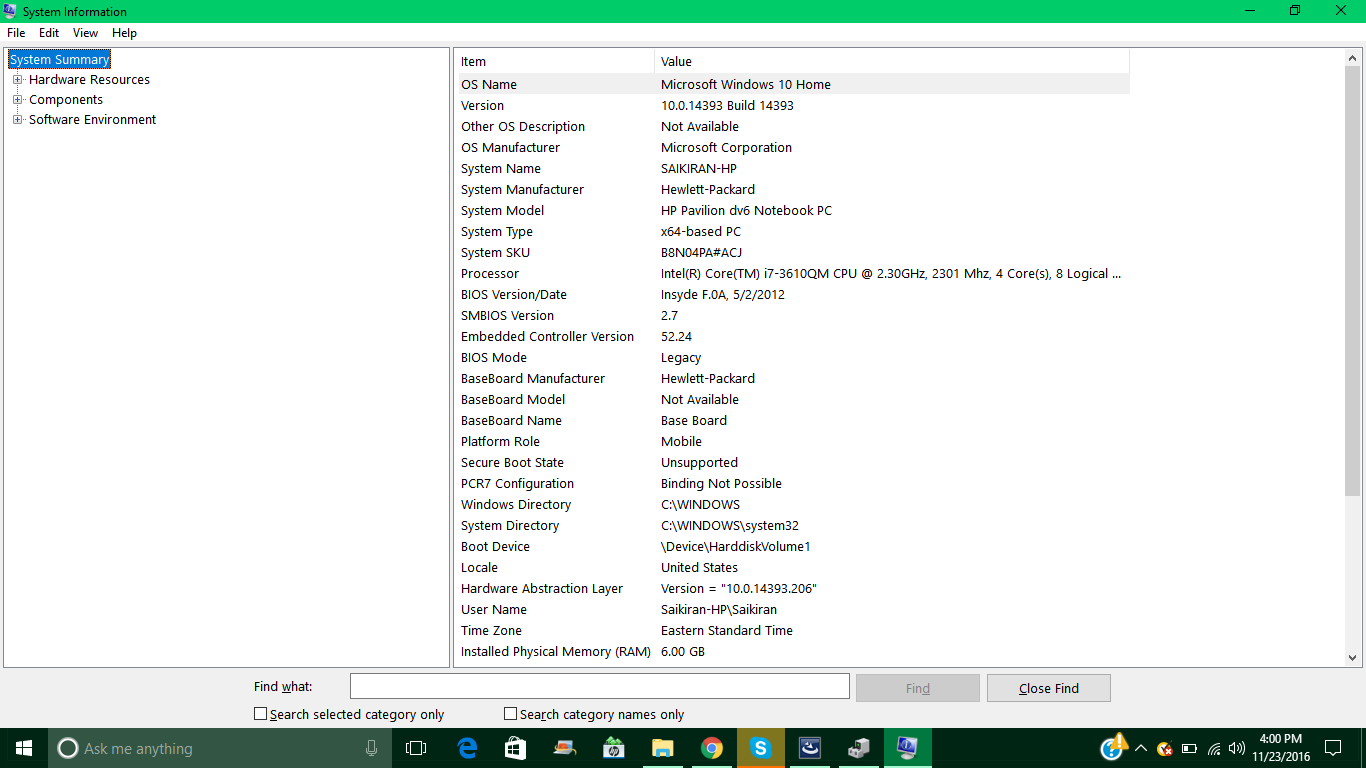Click the help icon with warning badge
The image size is (1366, 768).
[1113, 747]
